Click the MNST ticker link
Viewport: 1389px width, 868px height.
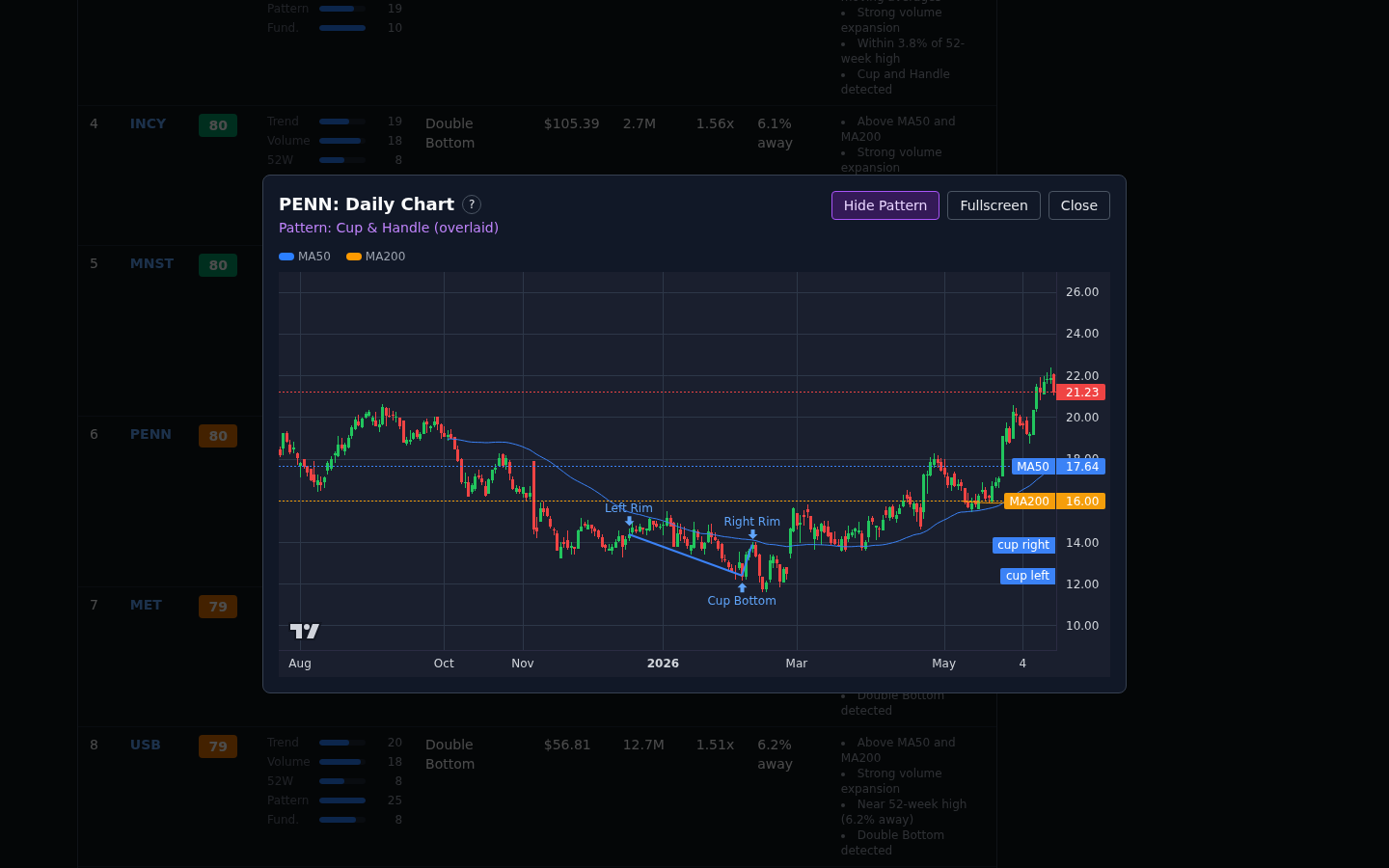coord(151,263)
